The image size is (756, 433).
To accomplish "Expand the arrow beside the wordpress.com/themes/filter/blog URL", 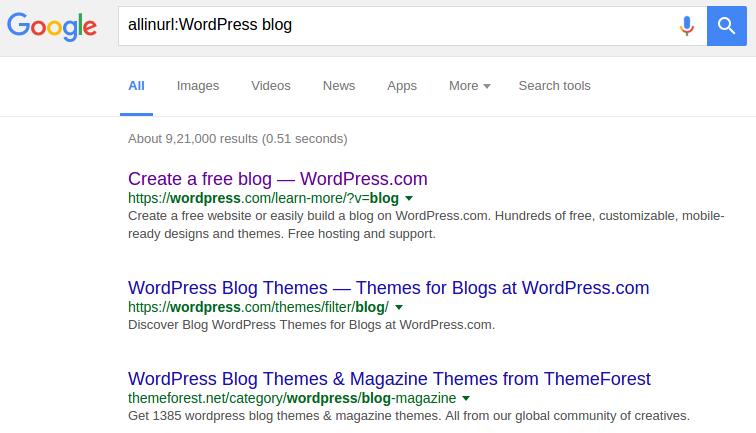I will pyautogui.click(x=399, y=307).
